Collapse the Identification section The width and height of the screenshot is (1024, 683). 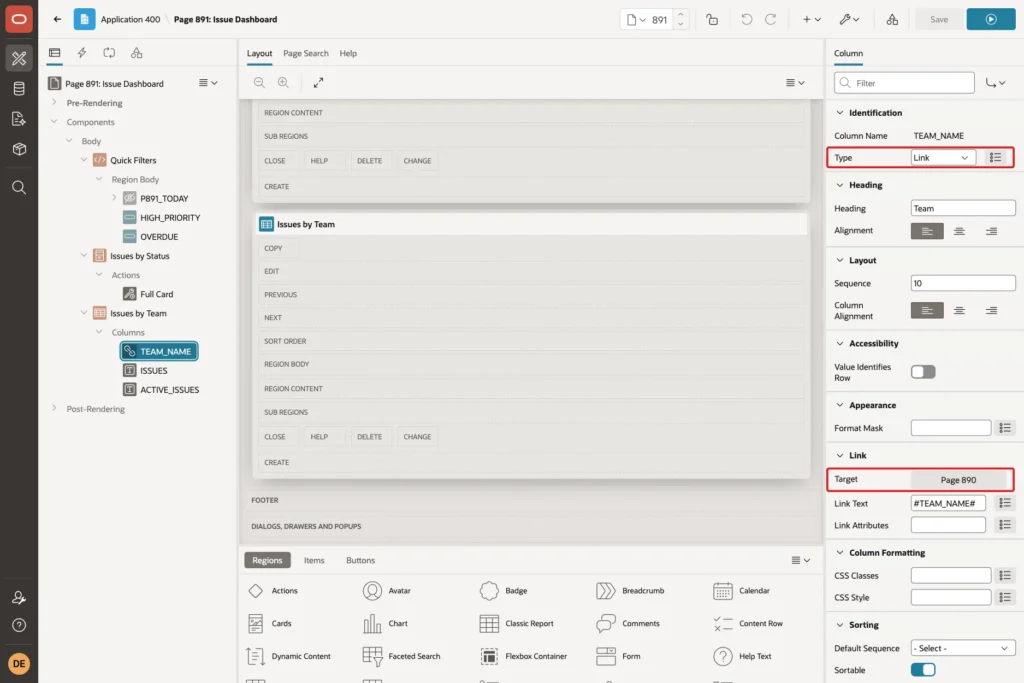(x=840, y=112)
